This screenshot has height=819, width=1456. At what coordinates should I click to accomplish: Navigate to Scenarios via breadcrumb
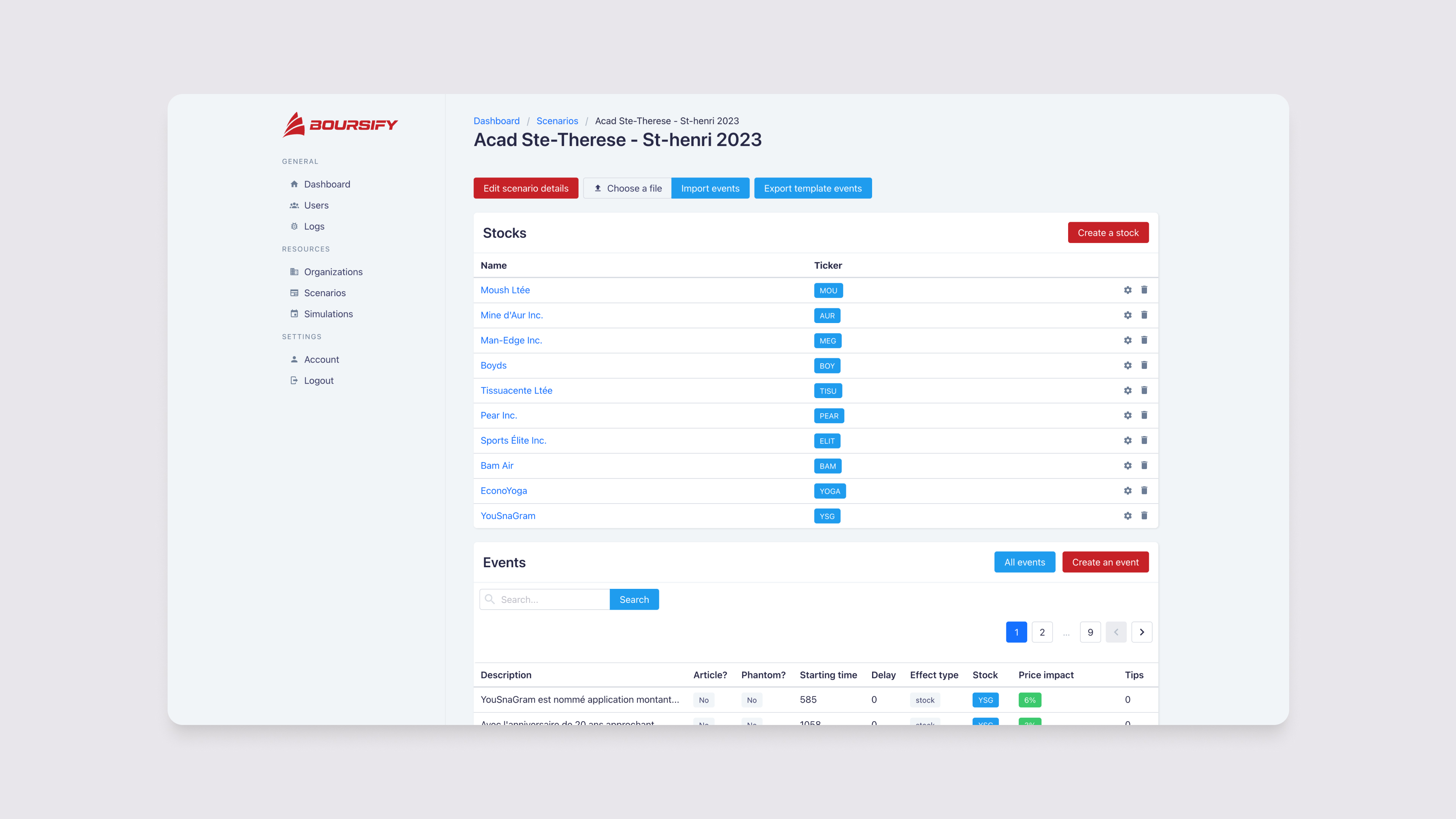557,121
